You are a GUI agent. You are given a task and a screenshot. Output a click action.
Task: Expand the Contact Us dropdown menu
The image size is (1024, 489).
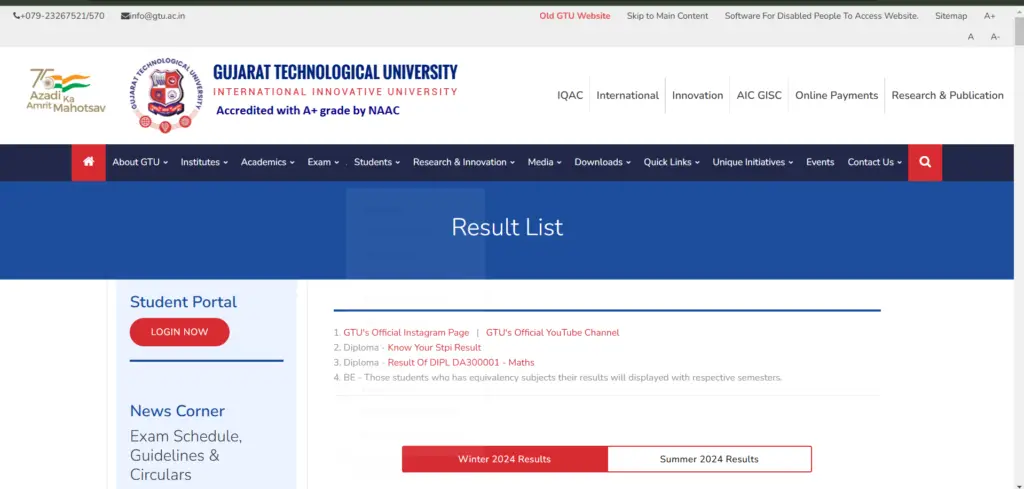874,162
